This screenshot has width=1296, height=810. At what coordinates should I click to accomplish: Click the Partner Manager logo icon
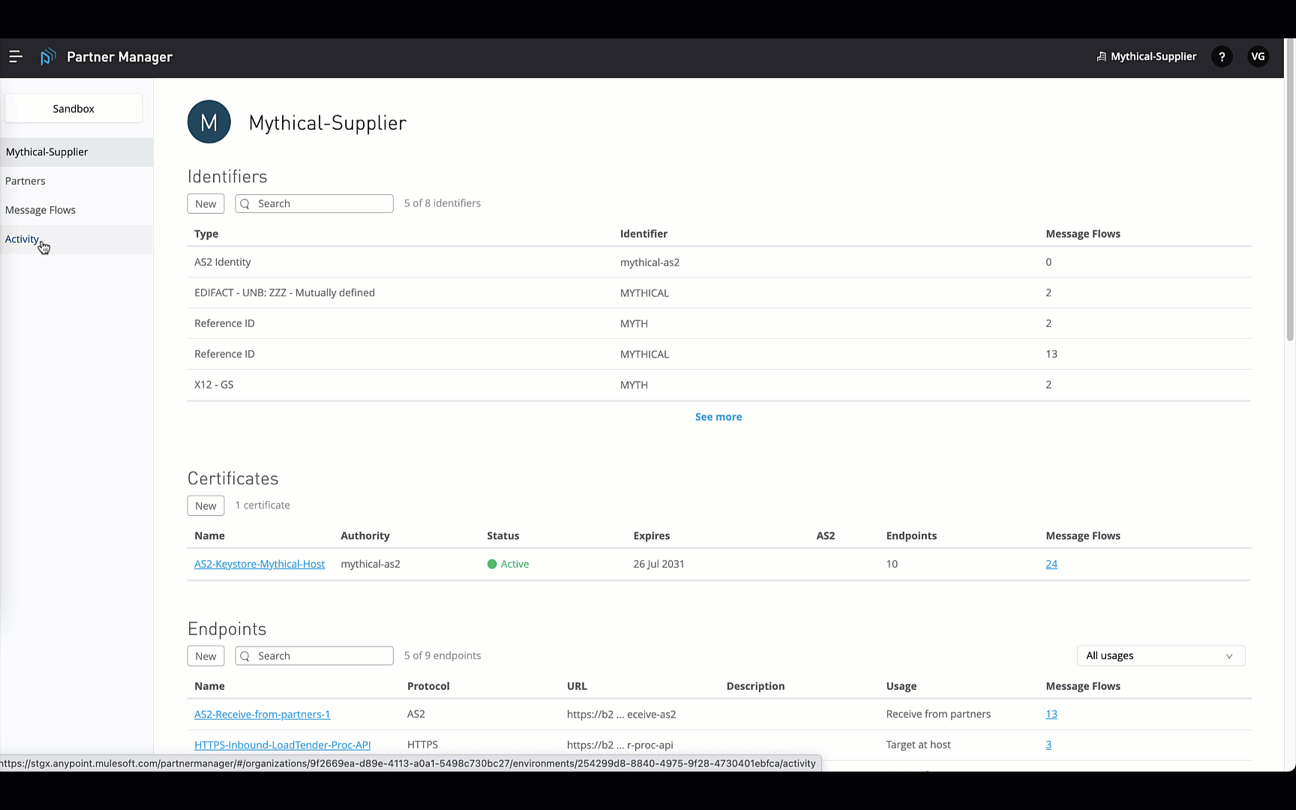[x=47, y=57]
